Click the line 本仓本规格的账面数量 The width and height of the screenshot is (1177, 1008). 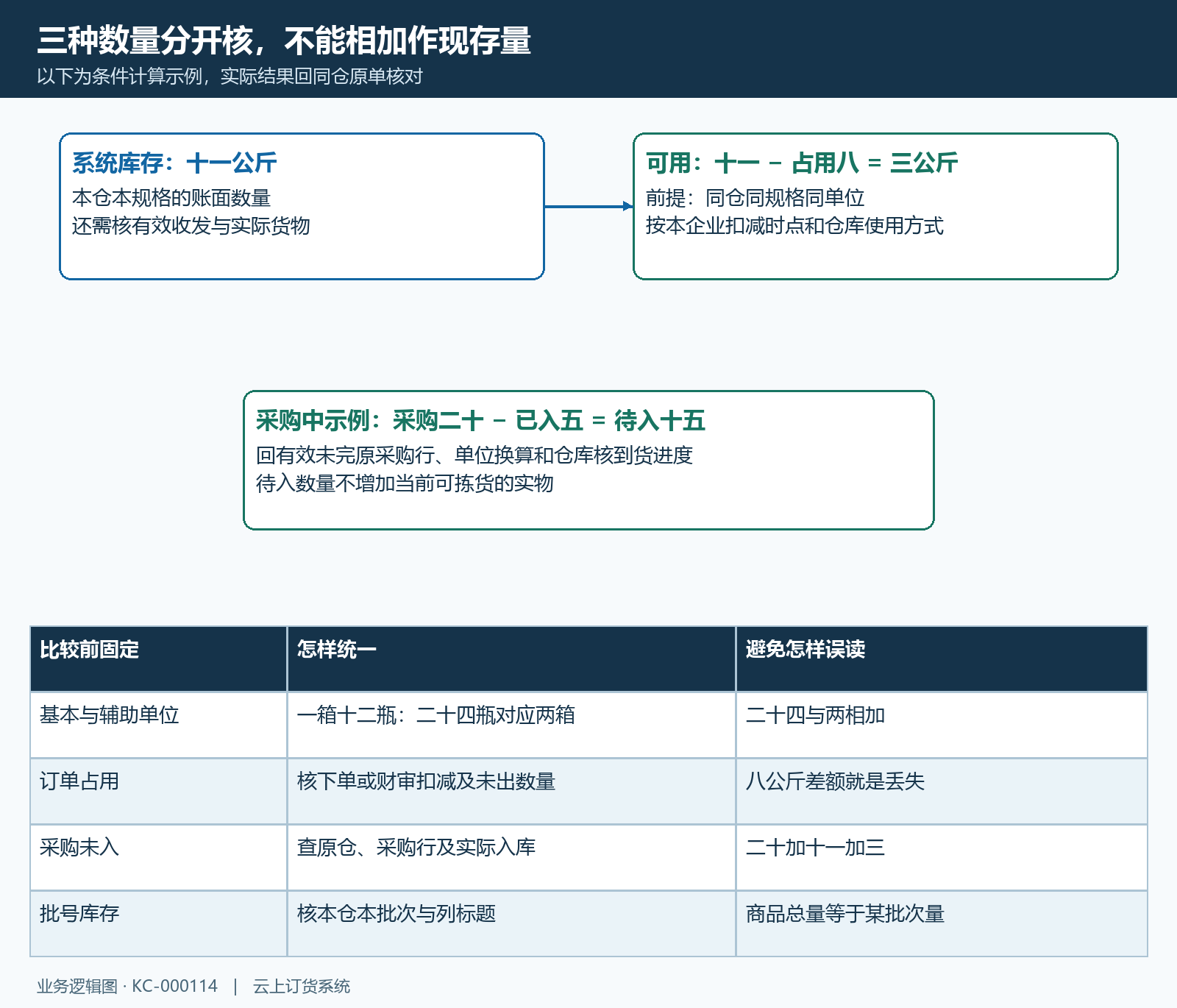pyautogui.click(x=171, y=198)
